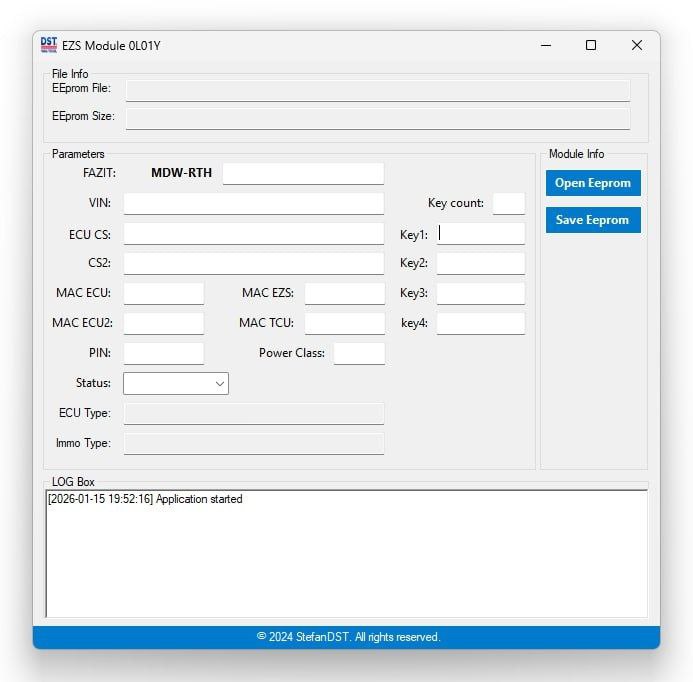
Task: Click the Save Eeprom button
Action: click(x=593, y=220)
